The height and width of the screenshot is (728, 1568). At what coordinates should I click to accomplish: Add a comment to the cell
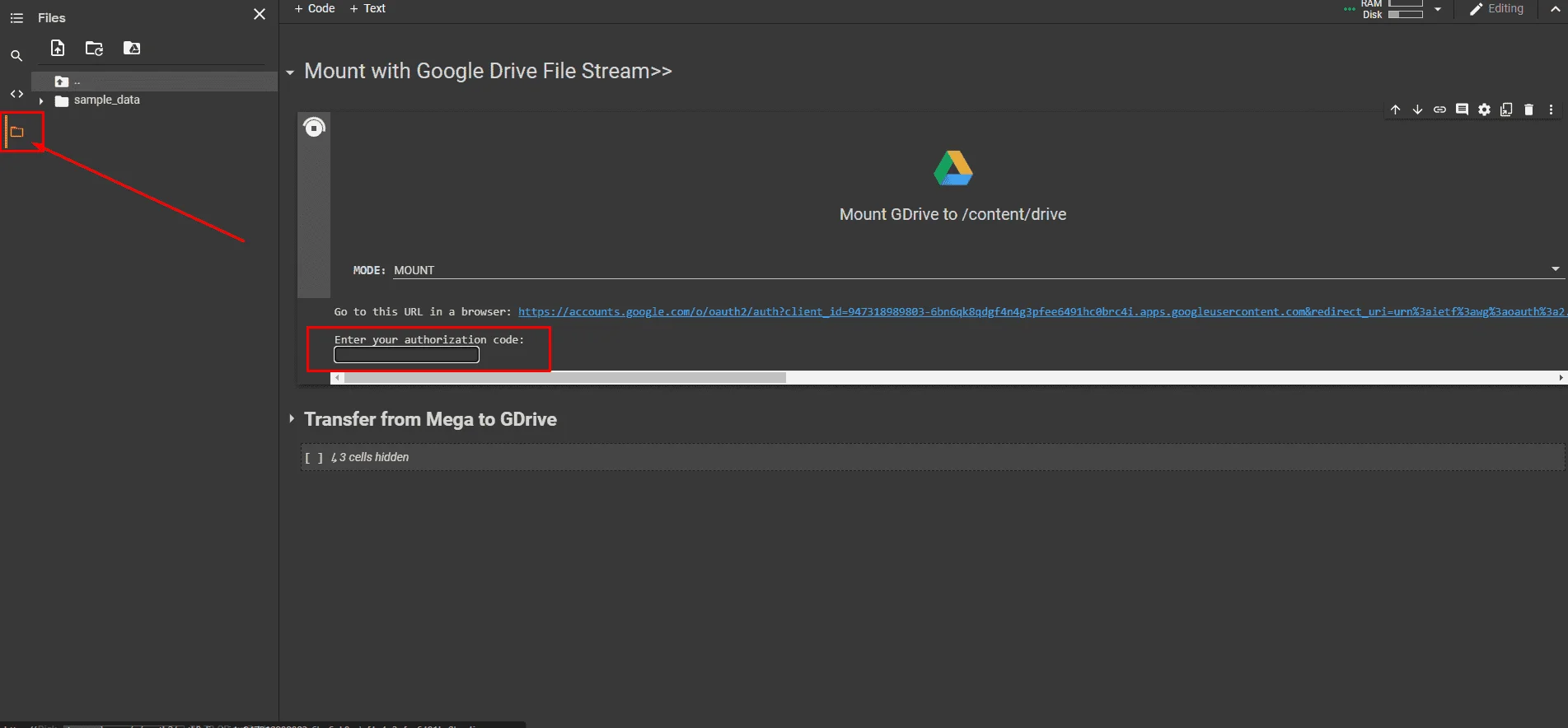1462,110
